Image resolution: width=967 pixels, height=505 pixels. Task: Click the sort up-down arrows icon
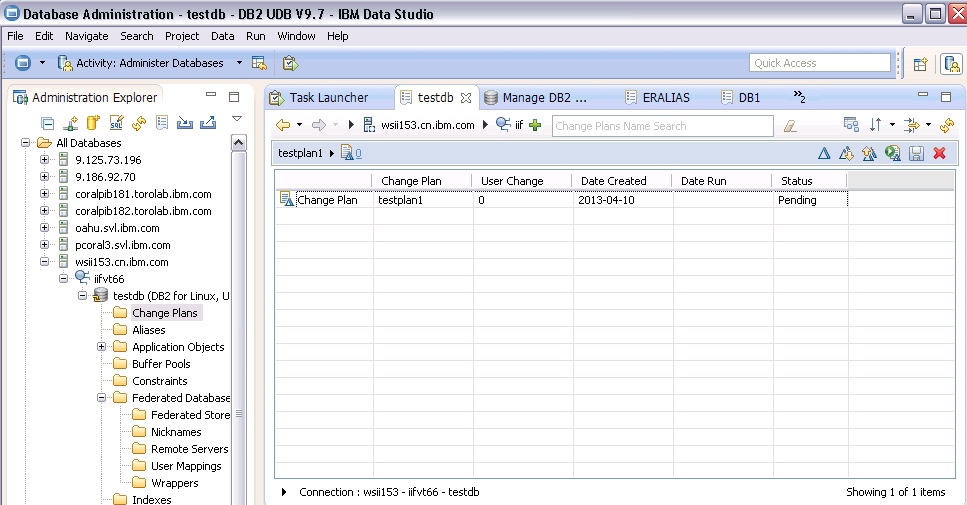click(x=875, y=125)
